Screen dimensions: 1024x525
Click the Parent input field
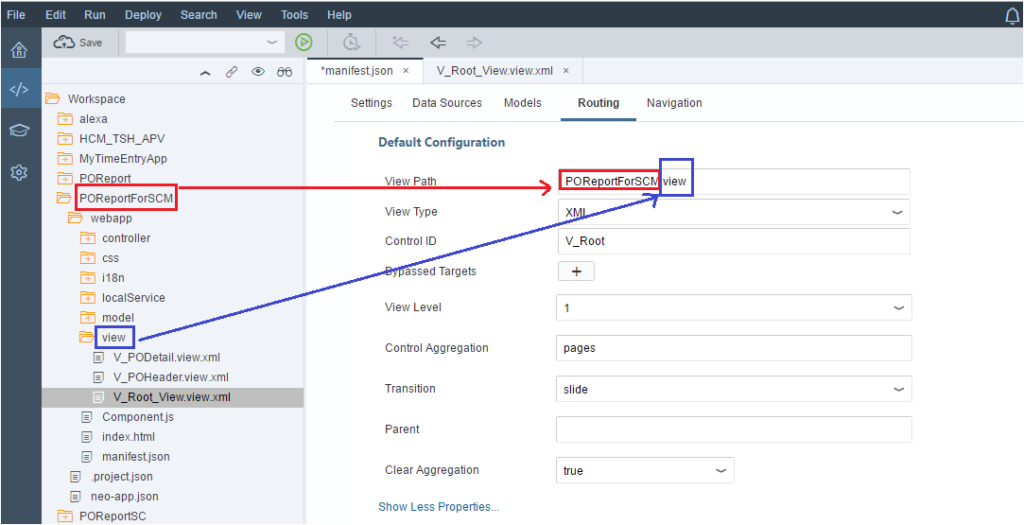(733, 429)
